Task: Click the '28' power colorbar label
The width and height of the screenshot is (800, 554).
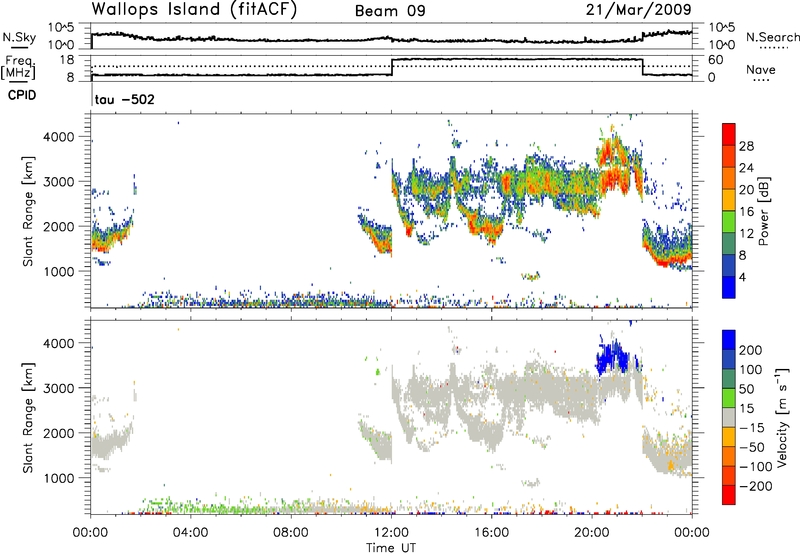Action: pyautogui.click(x=746, y=146)
